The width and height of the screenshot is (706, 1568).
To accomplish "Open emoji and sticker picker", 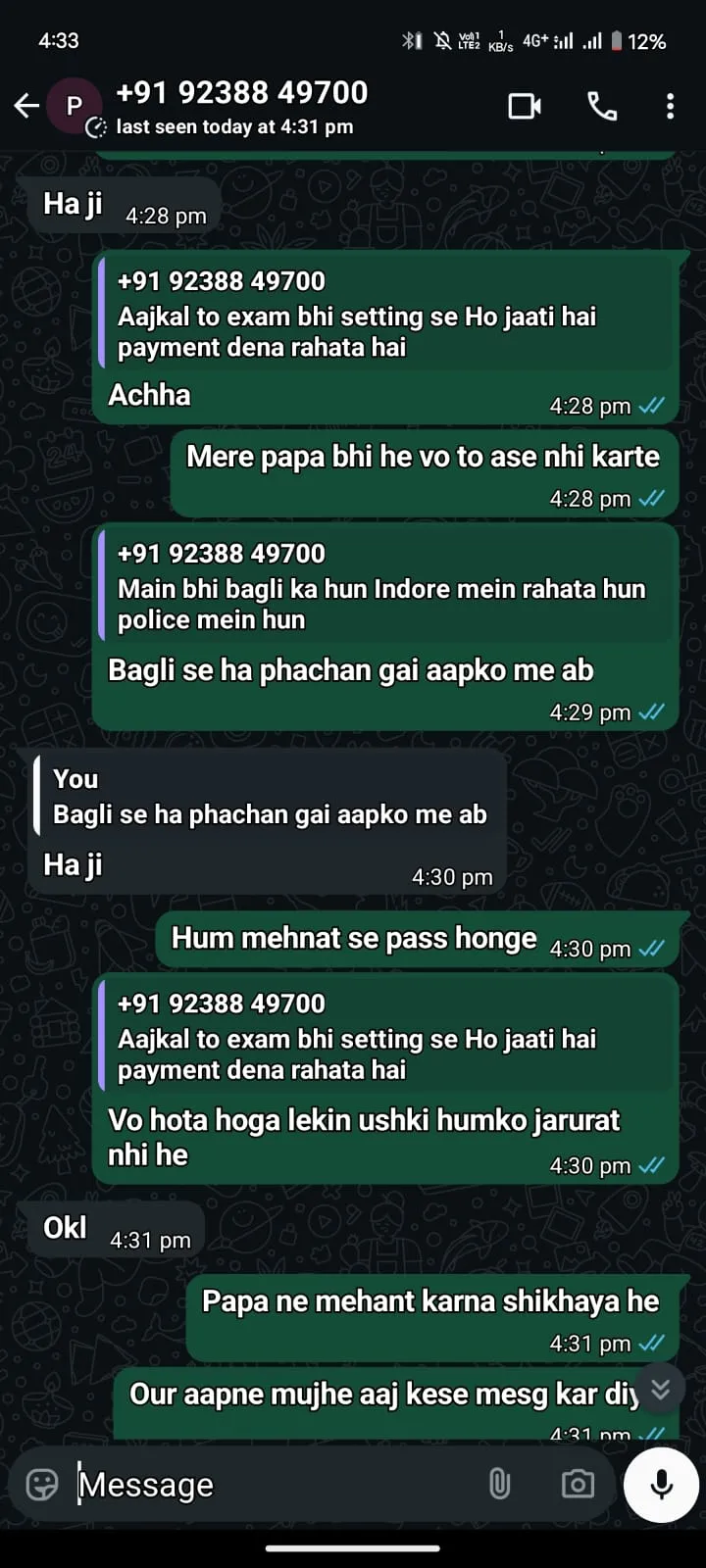I will coord(41,1485).
